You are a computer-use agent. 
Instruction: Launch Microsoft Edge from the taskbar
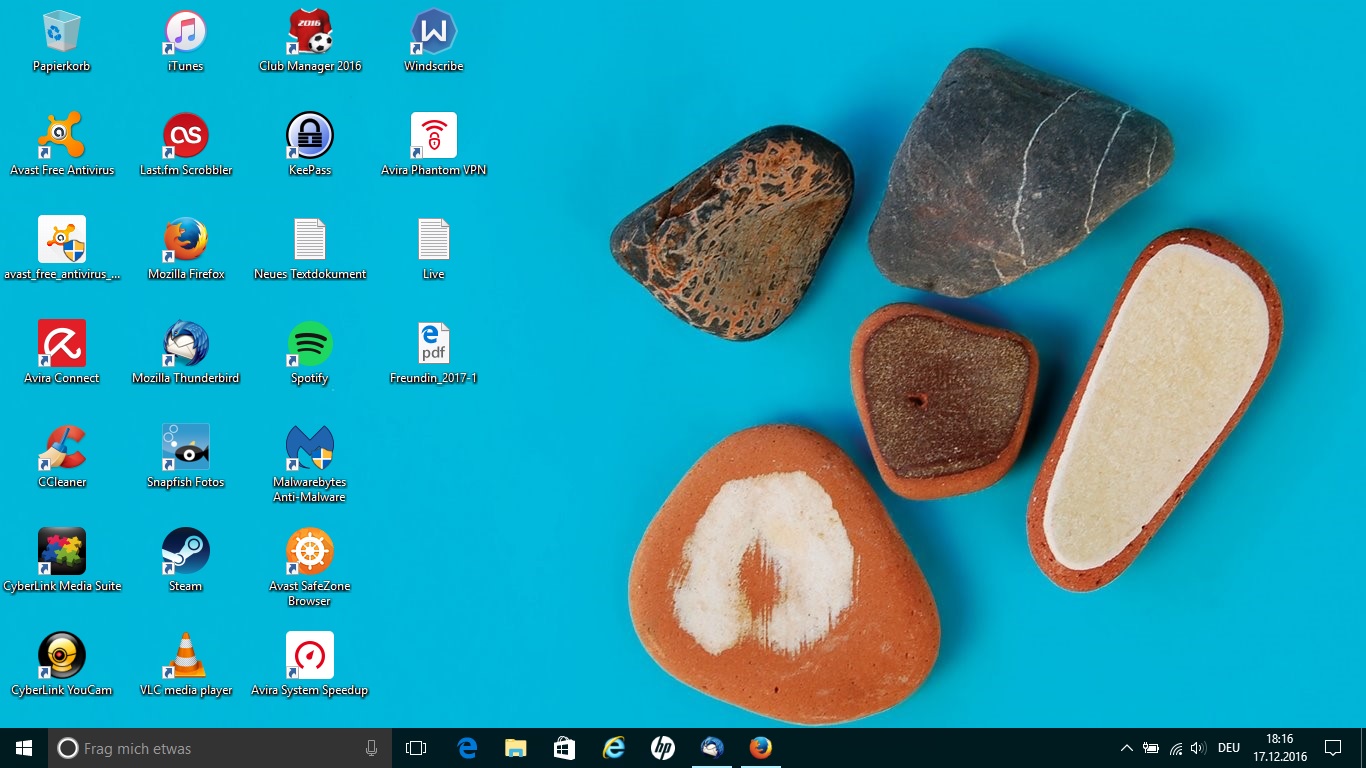pyautogui.click(x=467, y=748)
